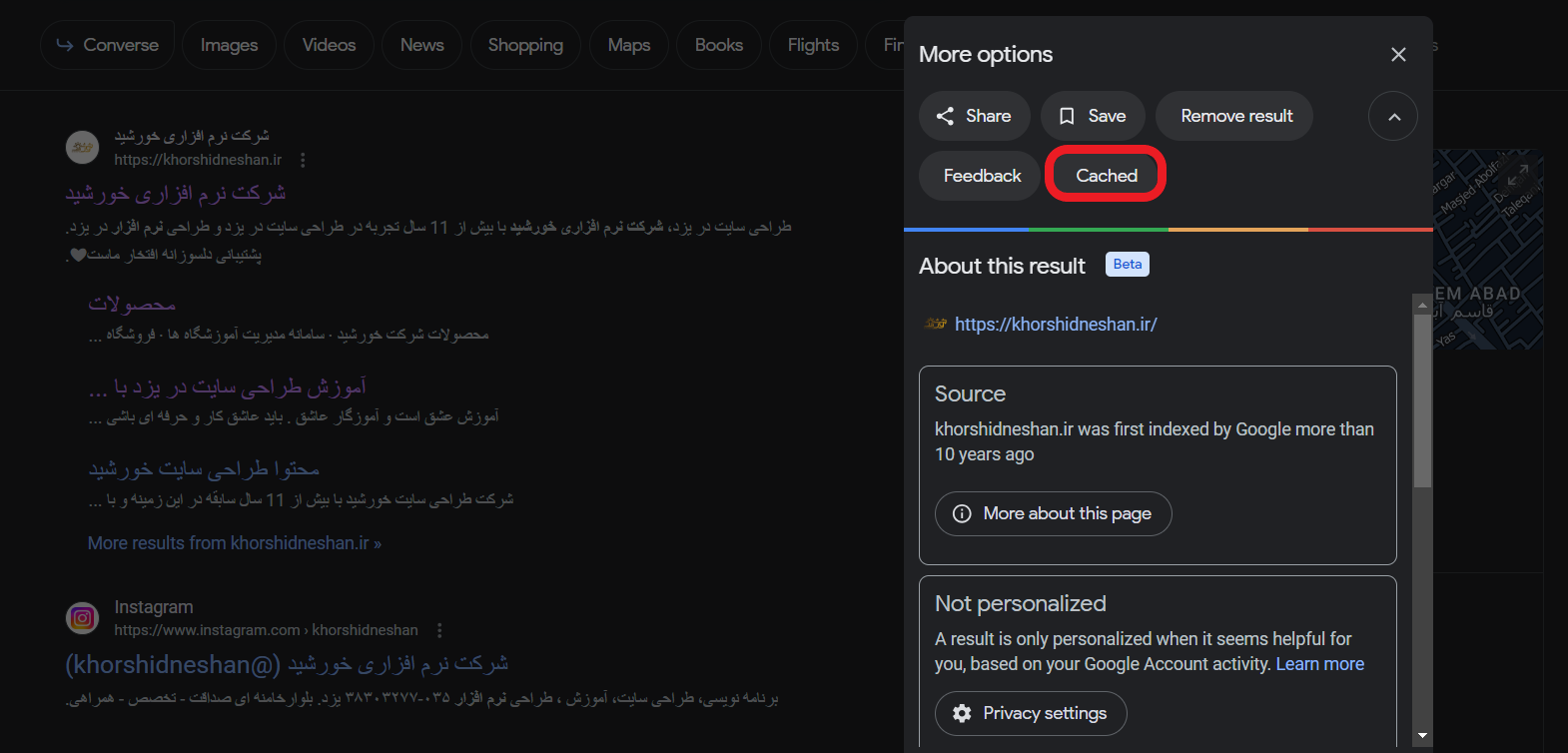The height and width of the screenshot is (753, 1568).
Task: Switch to the Books tab
Action: [718, 45]
